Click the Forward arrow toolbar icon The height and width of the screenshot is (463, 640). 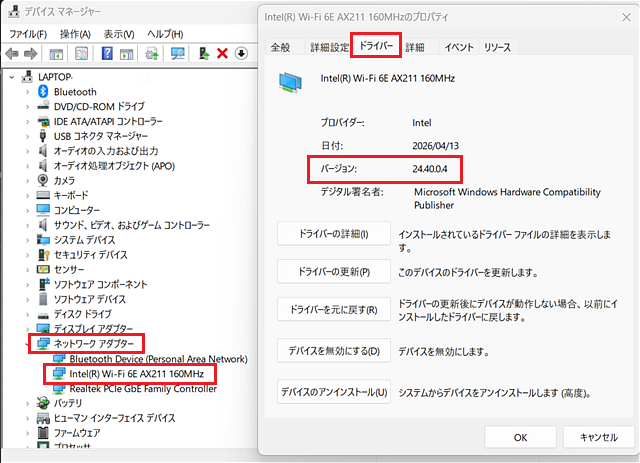tap(31, 53)
